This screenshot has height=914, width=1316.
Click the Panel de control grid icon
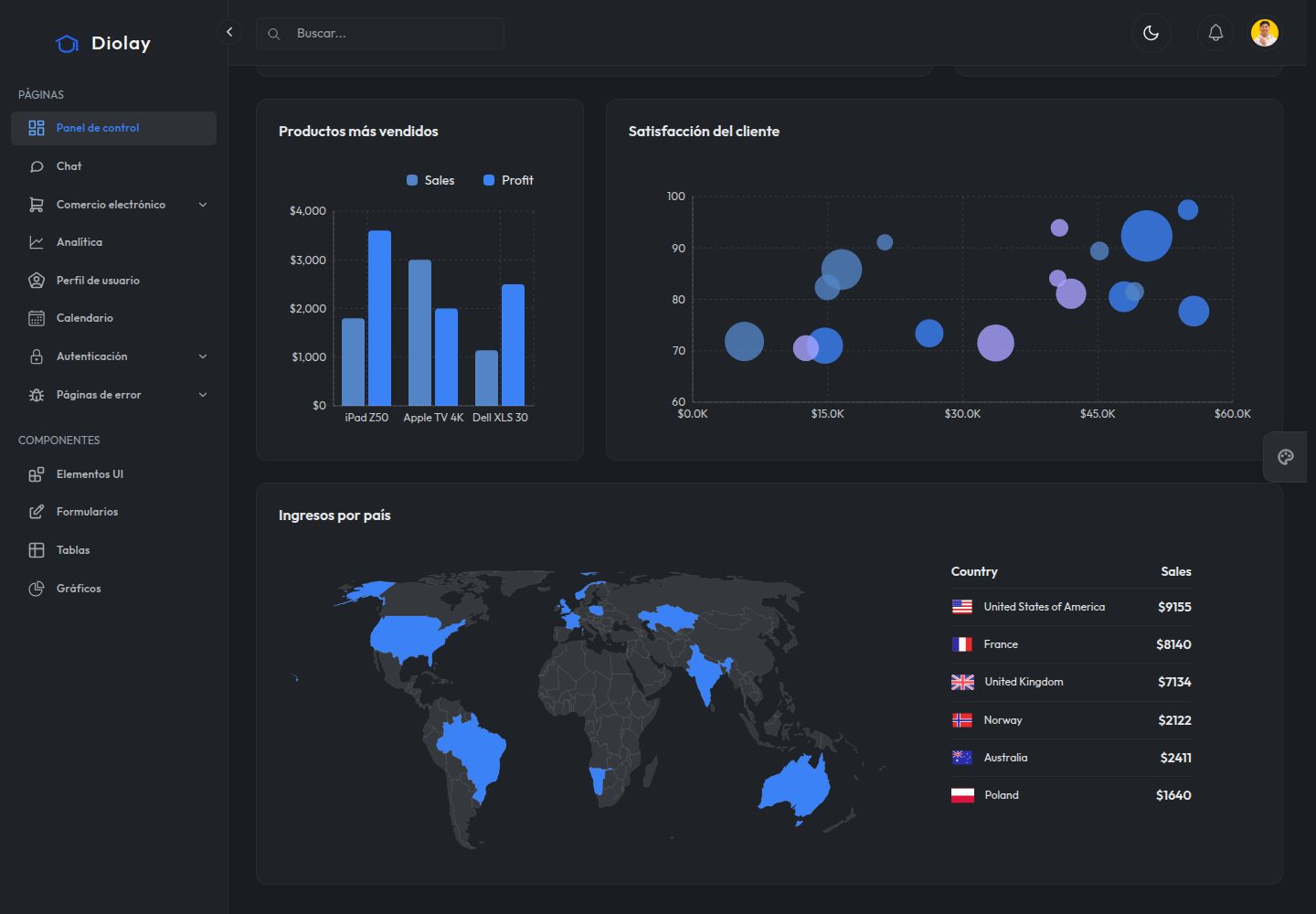[37, 128]
